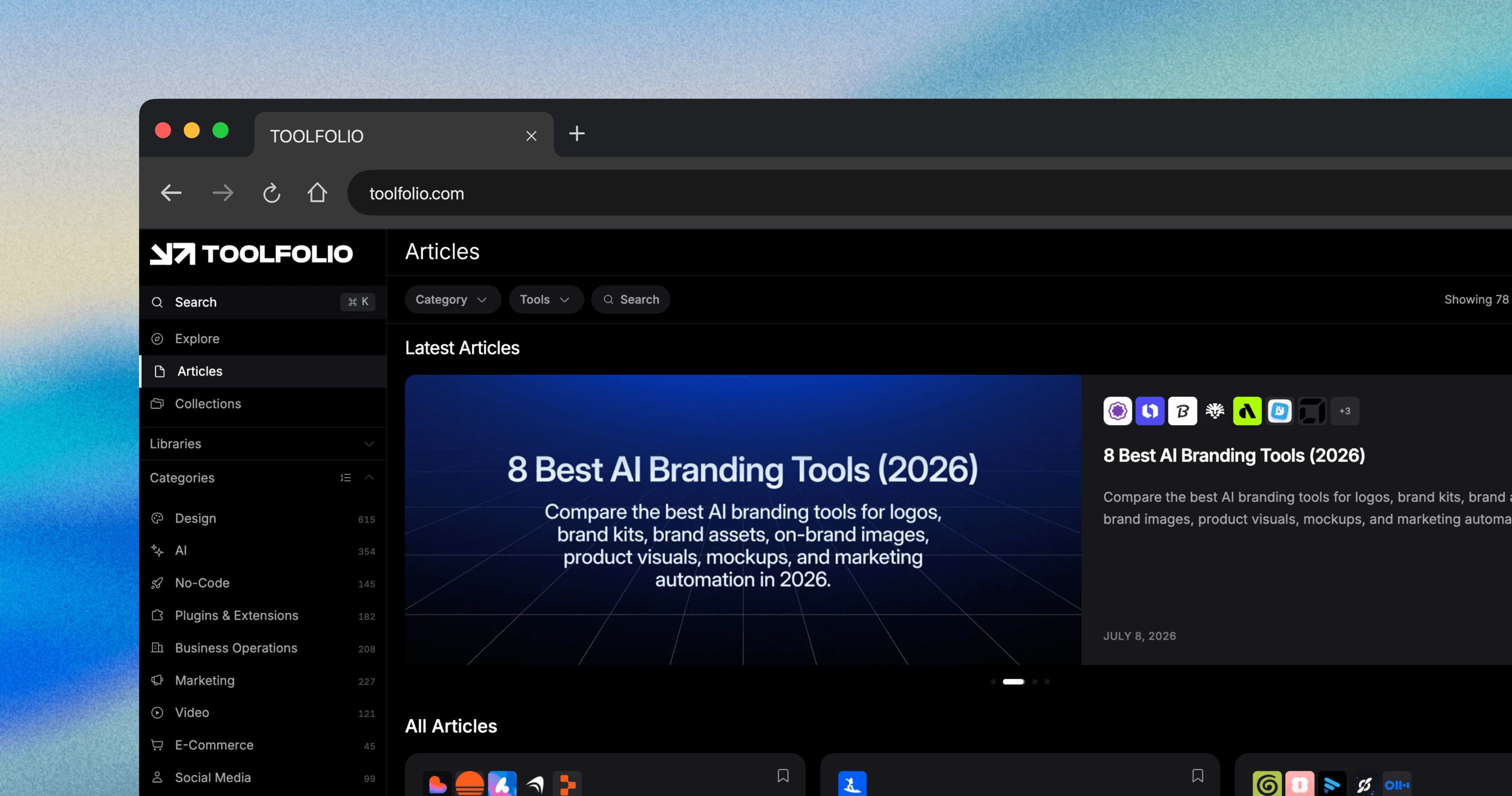Click the blue figure tool icon

coord(852,784)
